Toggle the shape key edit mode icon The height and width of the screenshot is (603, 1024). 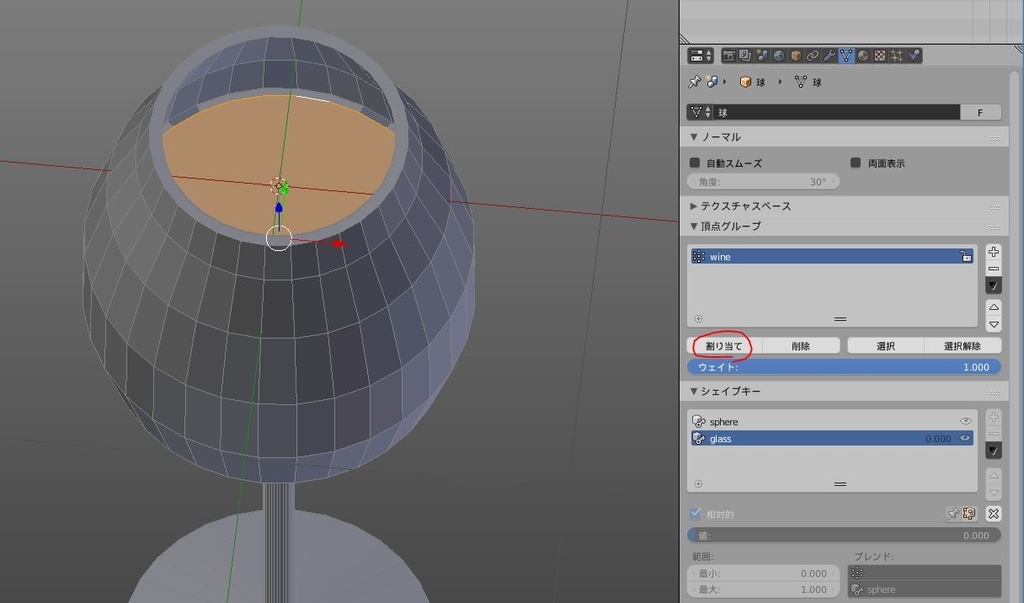tap(969, 513)
